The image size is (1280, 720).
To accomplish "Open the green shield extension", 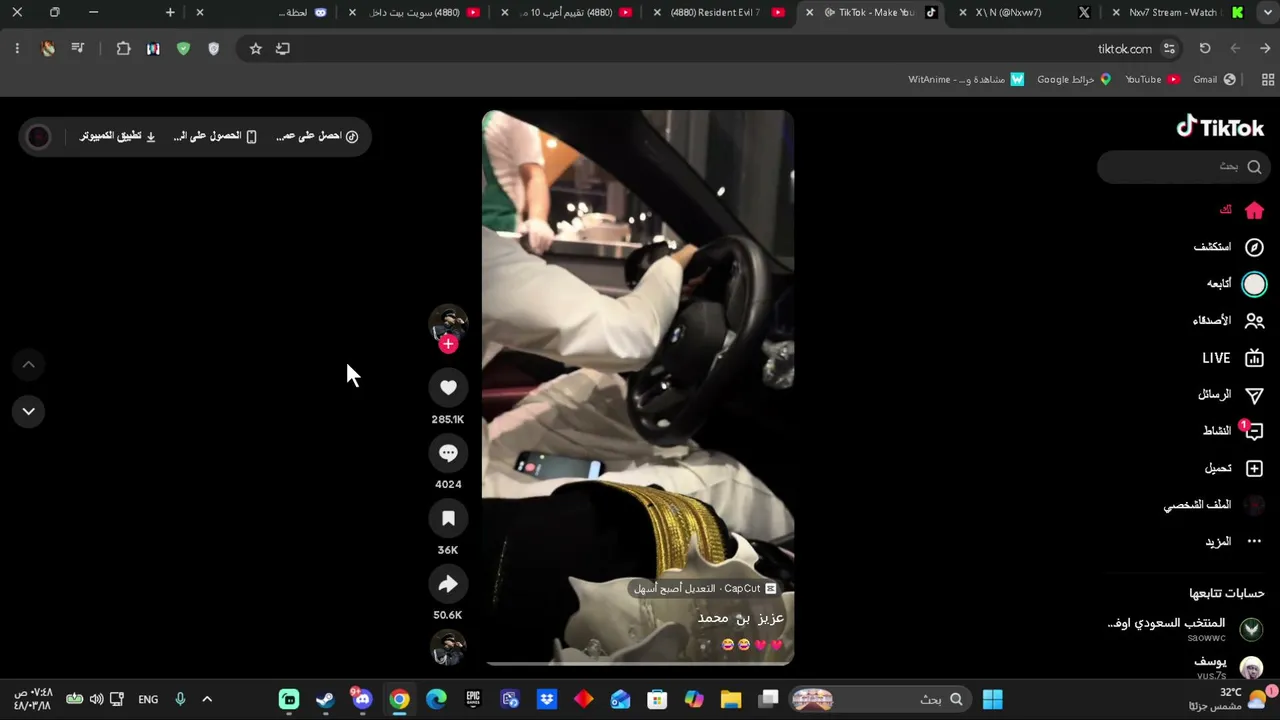I will pos(183,48).
